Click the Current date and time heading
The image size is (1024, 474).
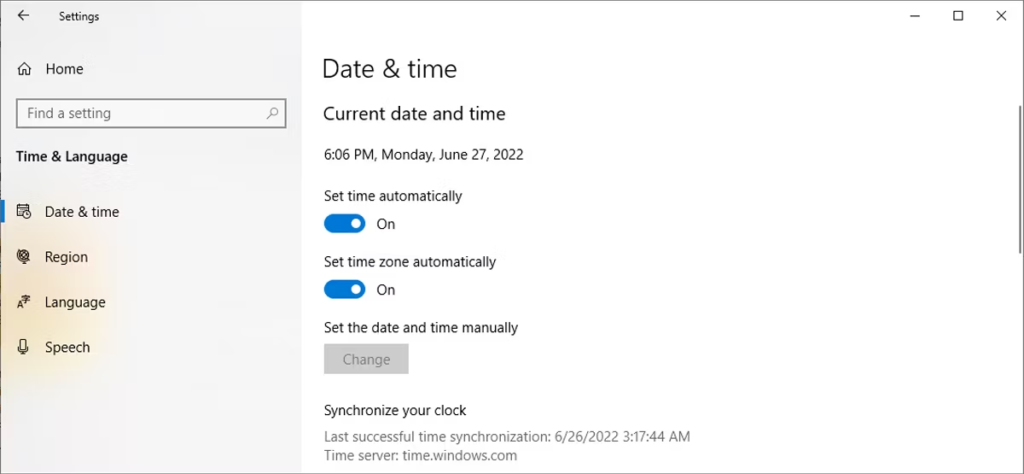(x=414, y=114)
